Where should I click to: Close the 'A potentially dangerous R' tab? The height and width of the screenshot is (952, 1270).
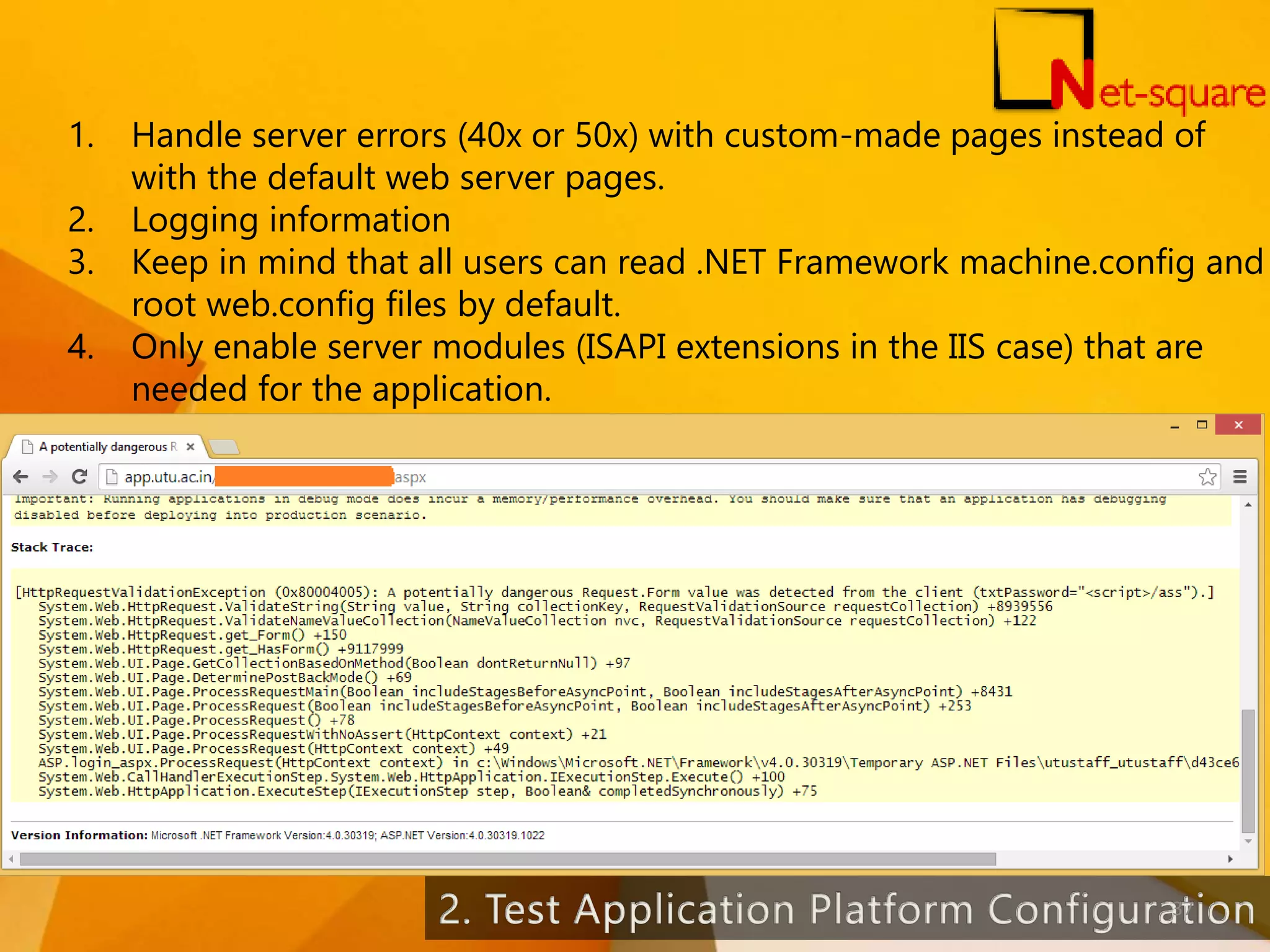click(x=190, y=446)
